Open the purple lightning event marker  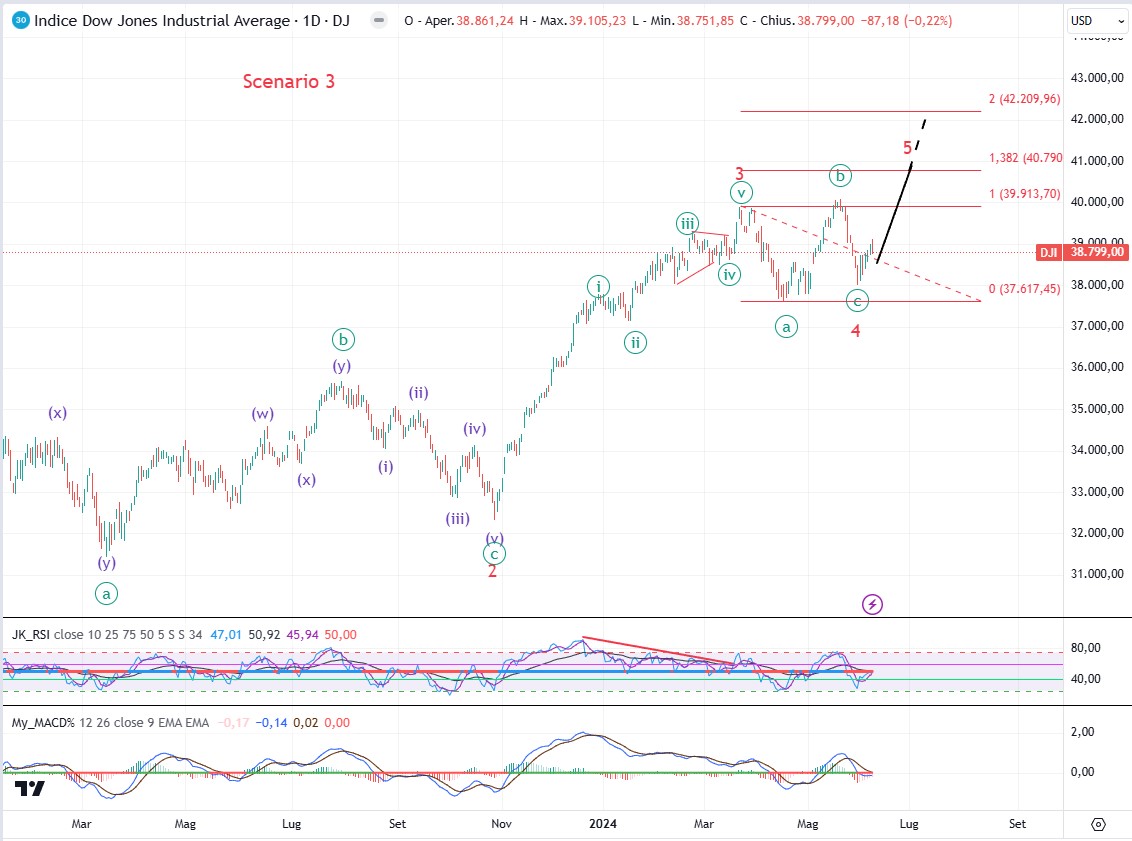pyautogui.click(x=872, y=604)
